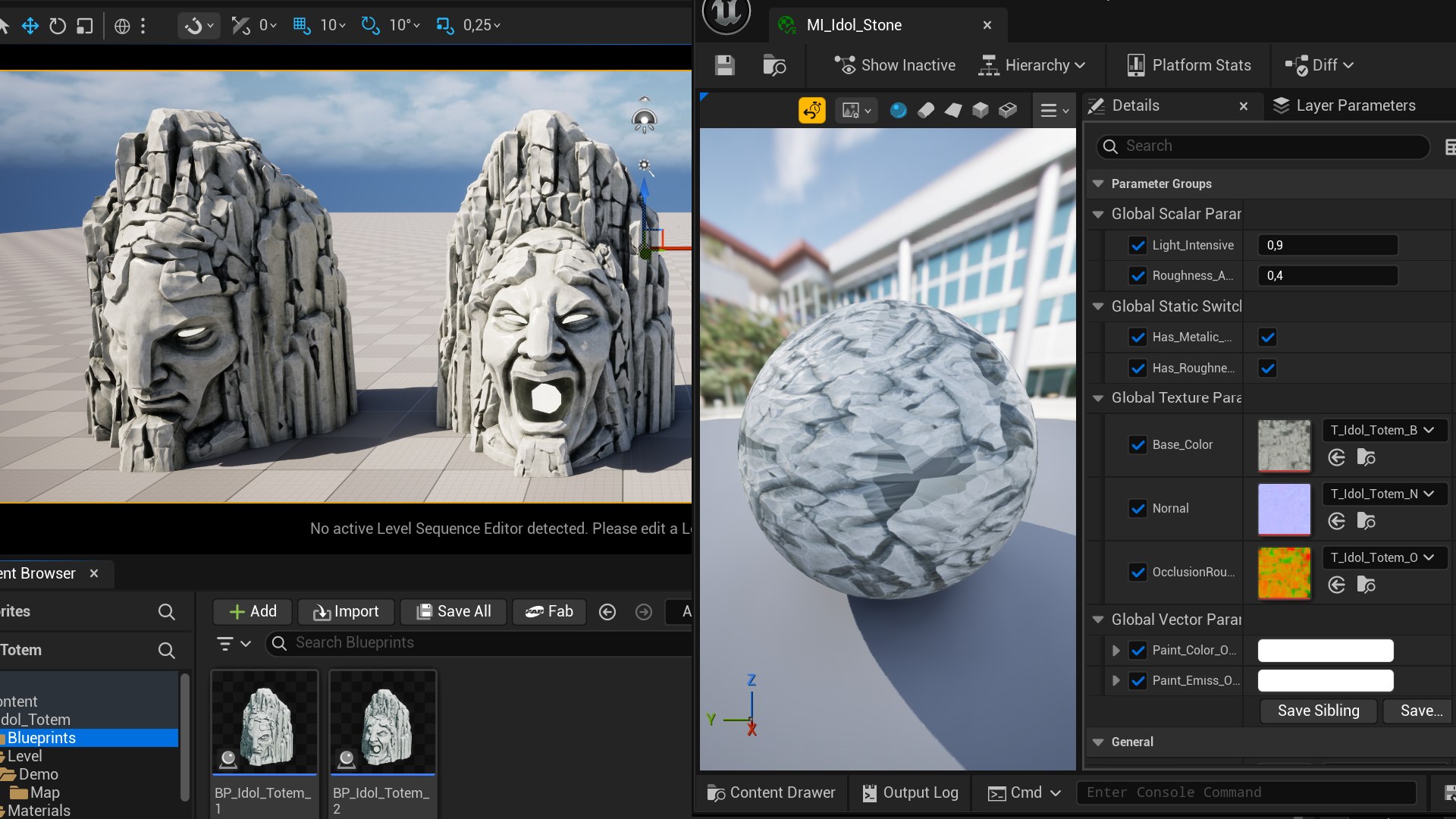Open the Content Drawer

770,792
